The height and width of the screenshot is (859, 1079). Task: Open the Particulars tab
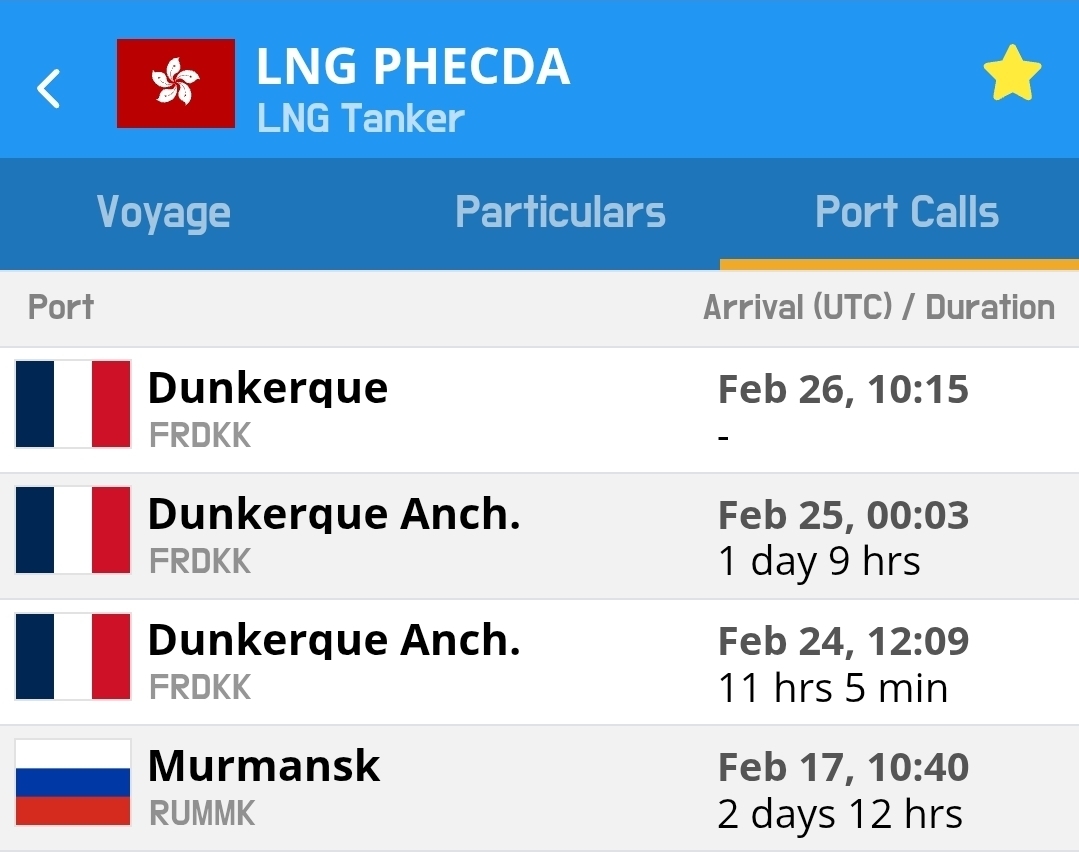560,213
